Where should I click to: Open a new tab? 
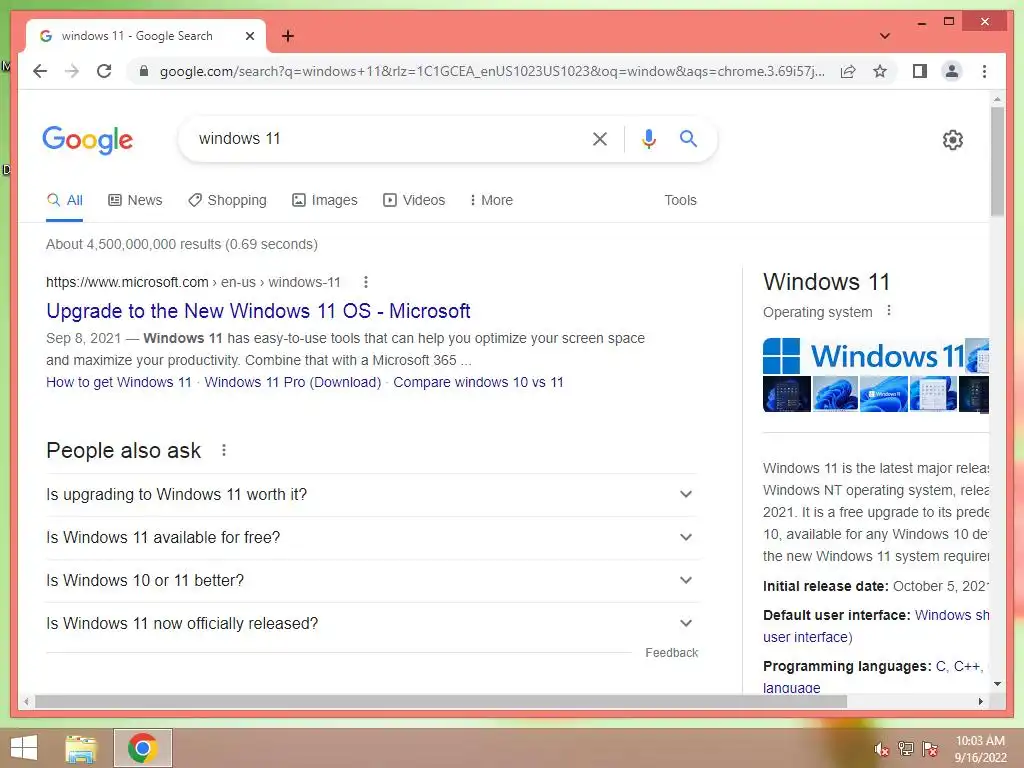click(x=287, y=36)
